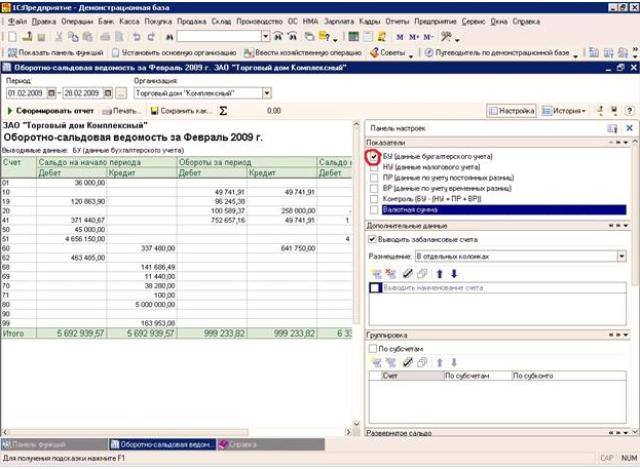Collapse the Дополнительные данные section
Image resolution: width=640 pixels, height=469 pixels.
[626, 225]
